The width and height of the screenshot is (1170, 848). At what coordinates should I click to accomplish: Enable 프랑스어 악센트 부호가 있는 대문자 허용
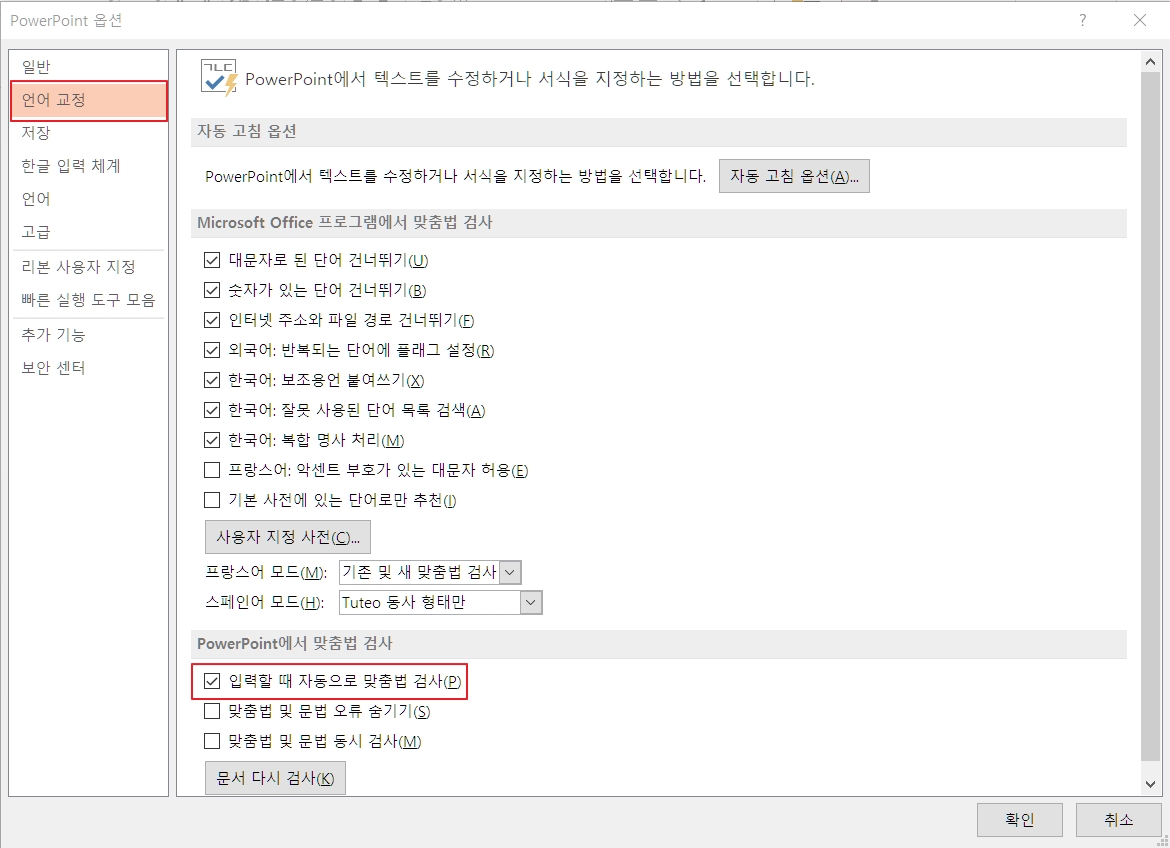coord(212,470)
